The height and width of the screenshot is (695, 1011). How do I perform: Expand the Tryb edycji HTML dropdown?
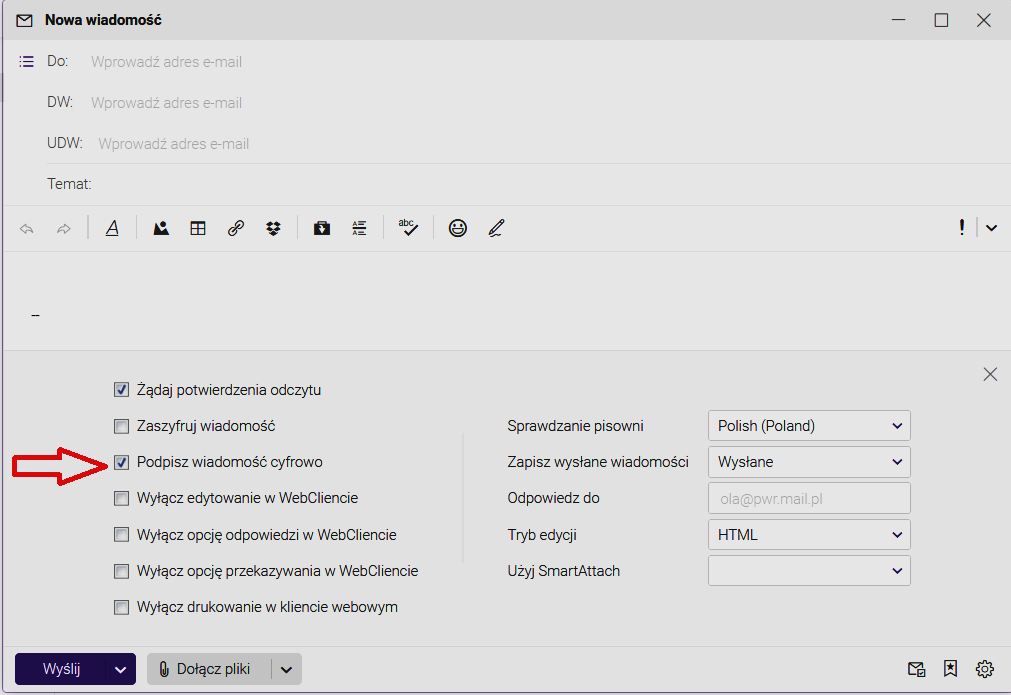coord(808,535)
